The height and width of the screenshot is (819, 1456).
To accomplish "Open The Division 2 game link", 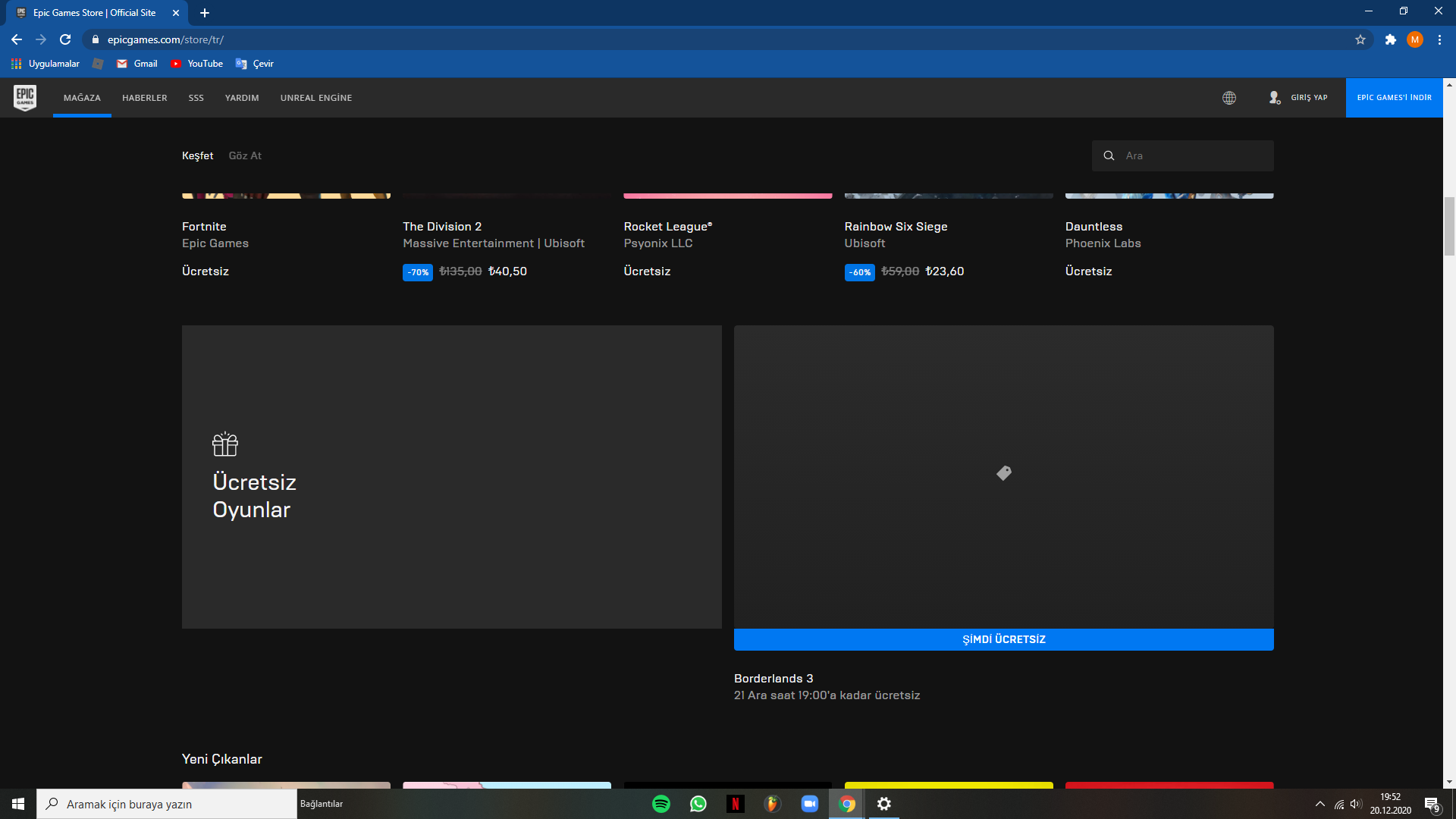I will click(x=442, y=226).
